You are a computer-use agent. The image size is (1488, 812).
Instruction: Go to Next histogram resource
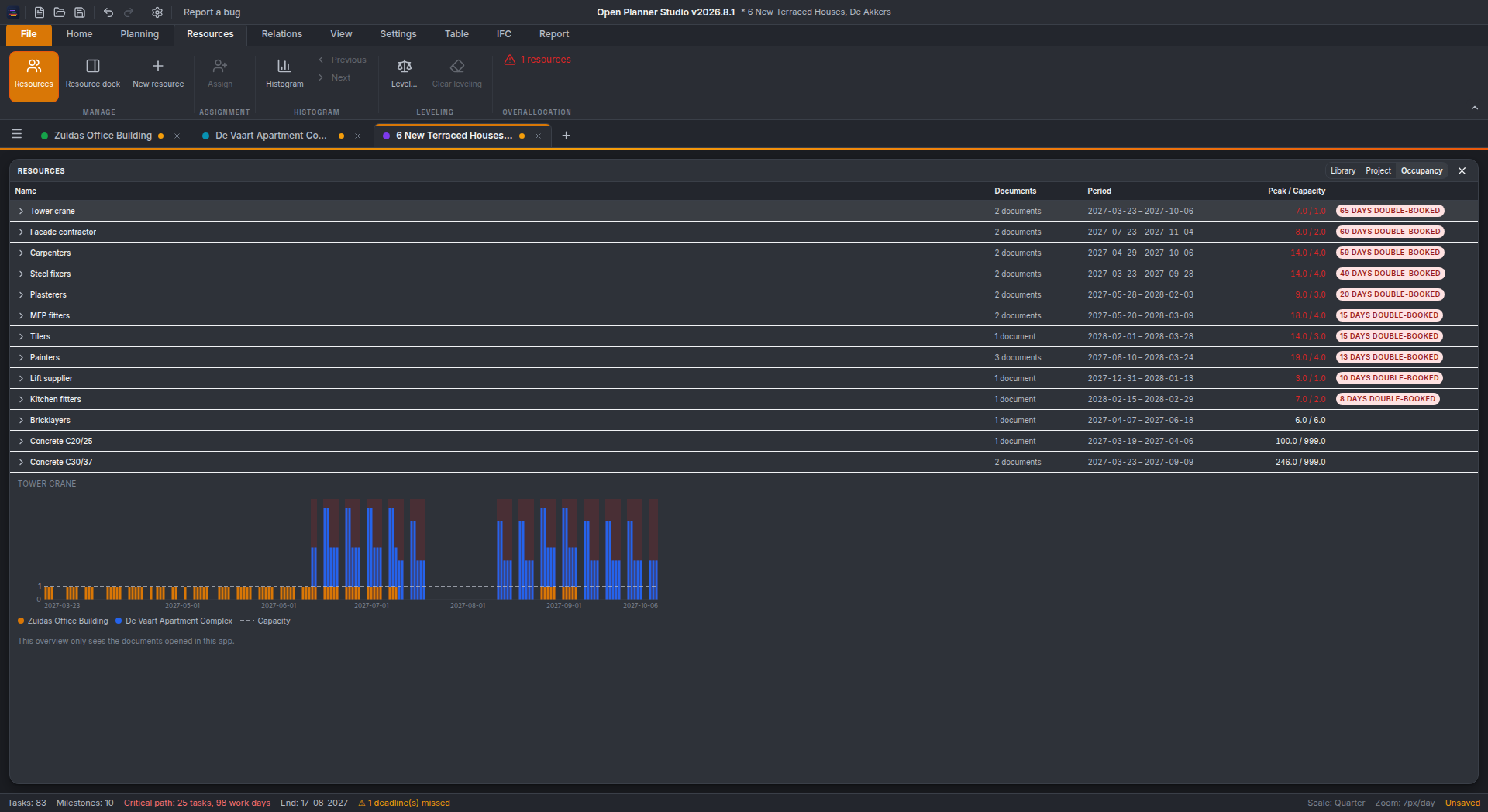[x=335, y=77]
